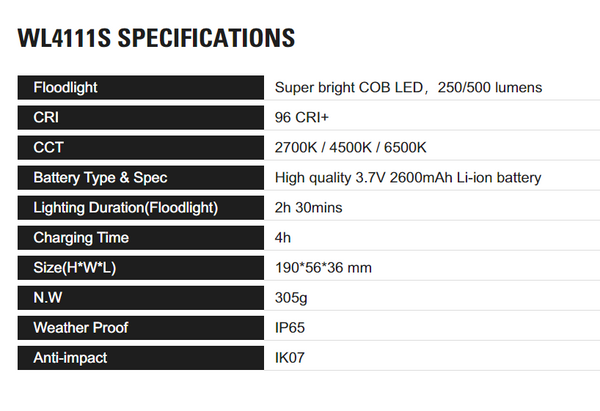
Task: Select the 3.7V 2600mAh Li-ion battery text
Action: coord(448,178)
